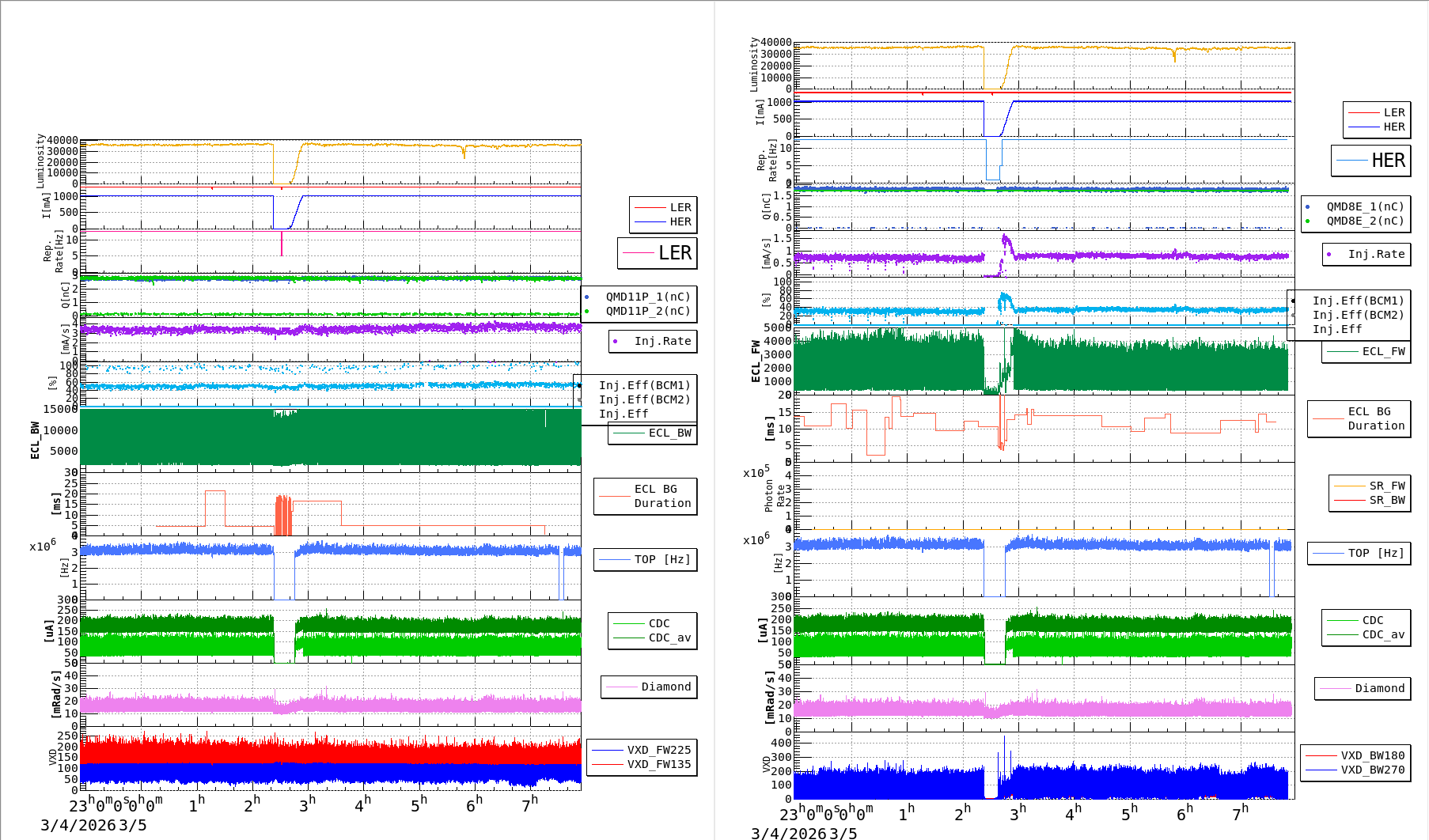This screenshot has height=840, width=1429.
Task: Select the QMD11P_1(nC) legend entry
Action: pos(647,297)
